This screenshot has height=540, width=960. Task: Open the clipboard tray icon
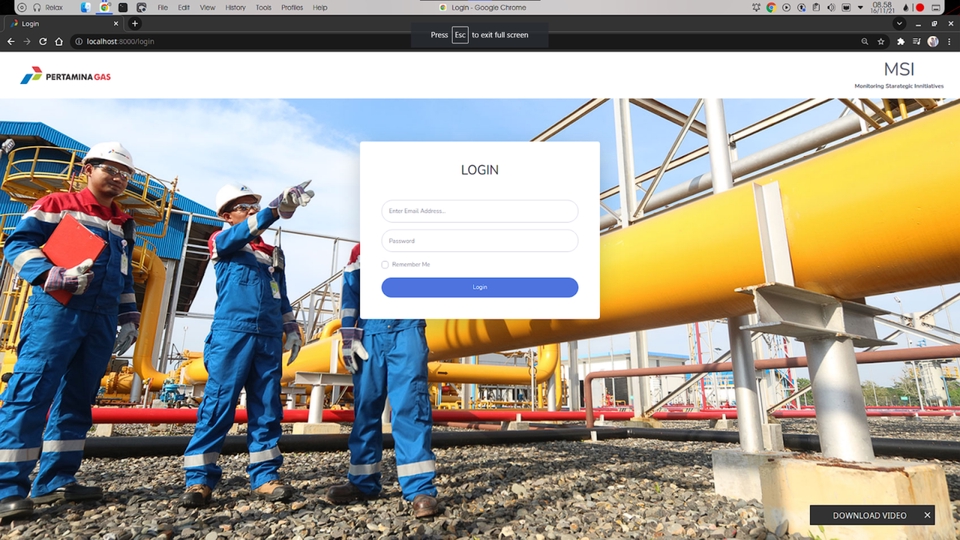click(x=816, y=7)
